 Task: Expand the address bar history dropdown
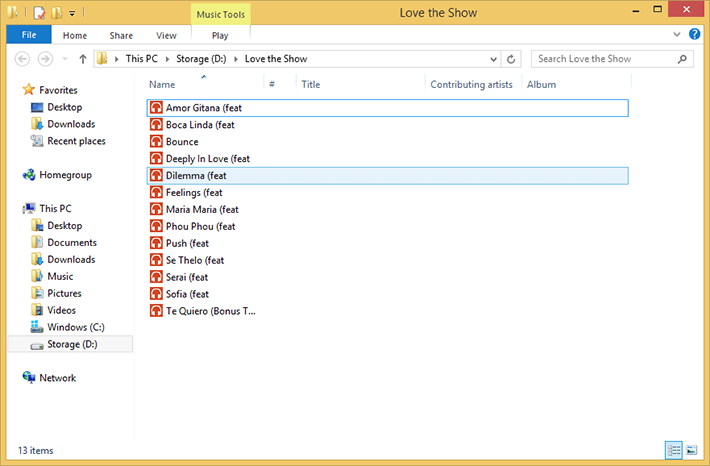493,59
